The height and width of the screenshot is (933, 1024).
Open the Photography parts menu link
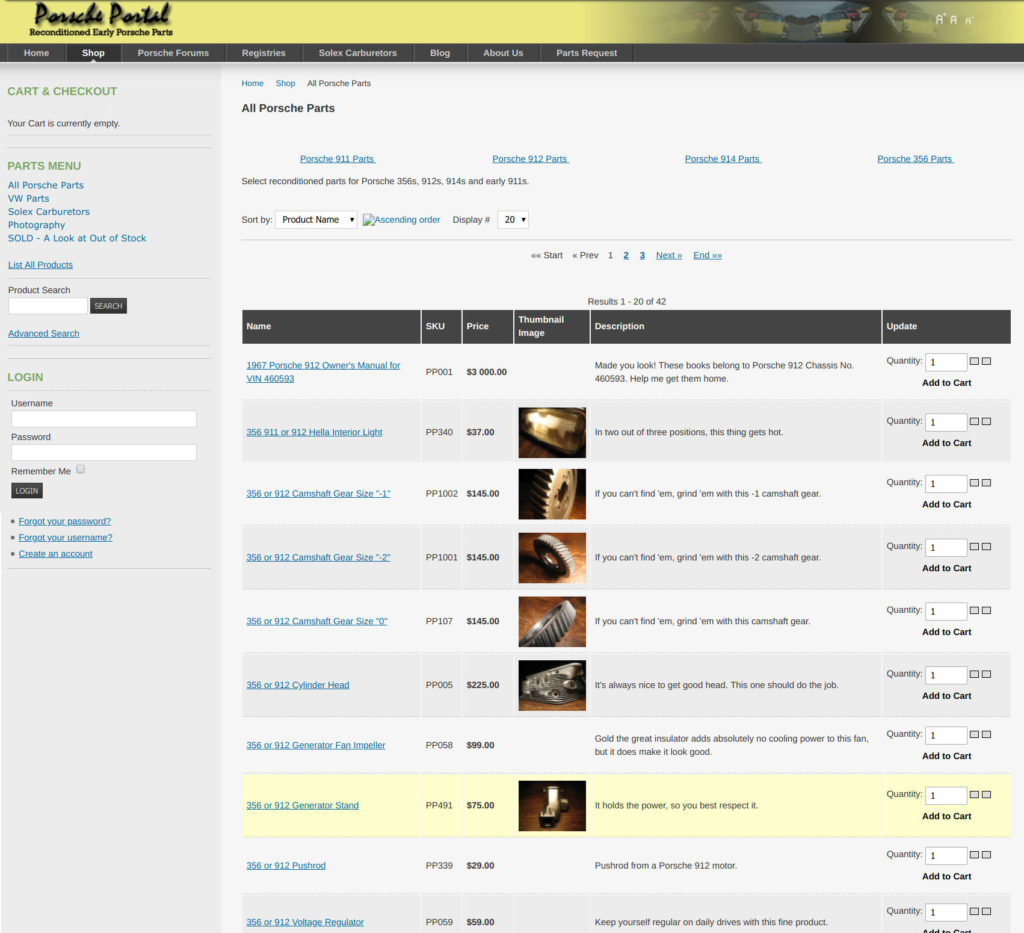(37, 225)
